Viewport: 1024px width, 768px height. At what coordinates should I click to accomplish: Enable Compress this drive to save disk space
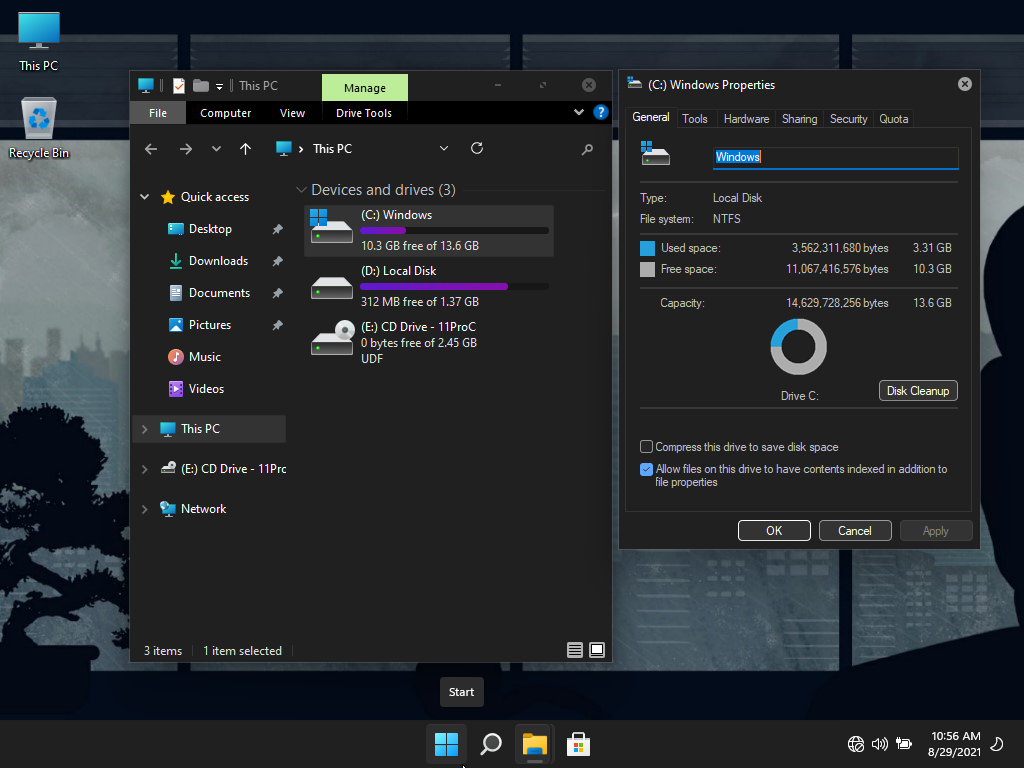pos(647,447)
